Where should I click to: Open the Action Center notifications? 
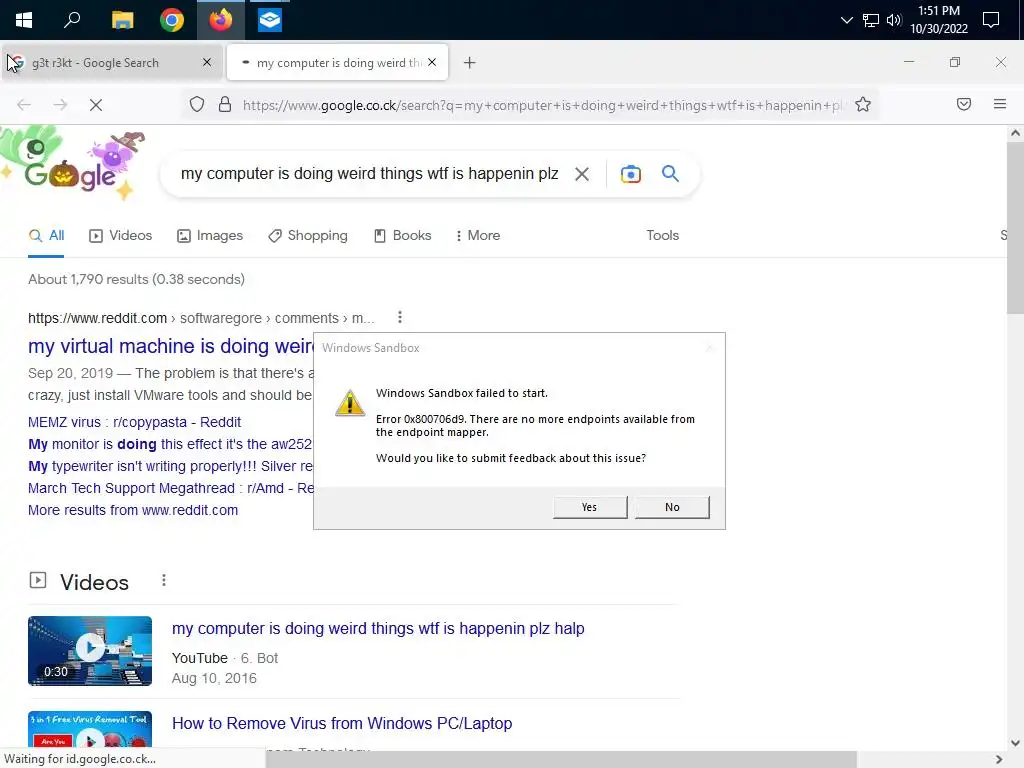(991, 20)
